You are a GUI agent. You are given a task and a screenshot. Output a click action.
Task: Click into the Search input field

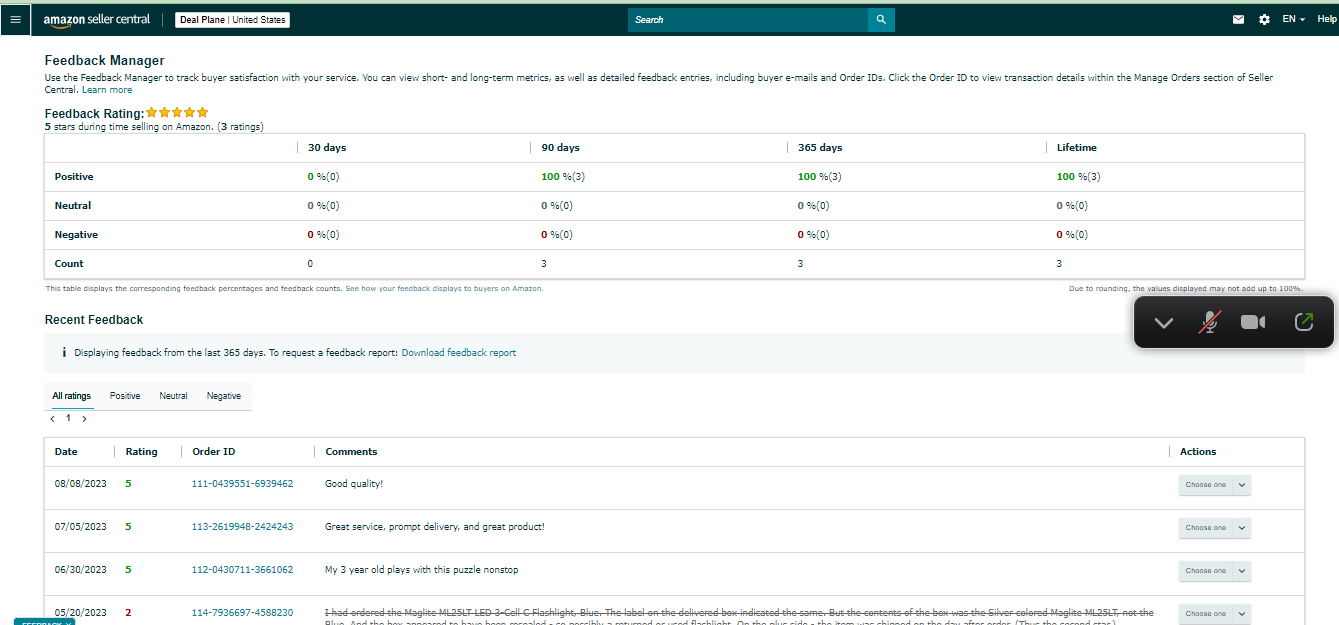coord(748,19)
